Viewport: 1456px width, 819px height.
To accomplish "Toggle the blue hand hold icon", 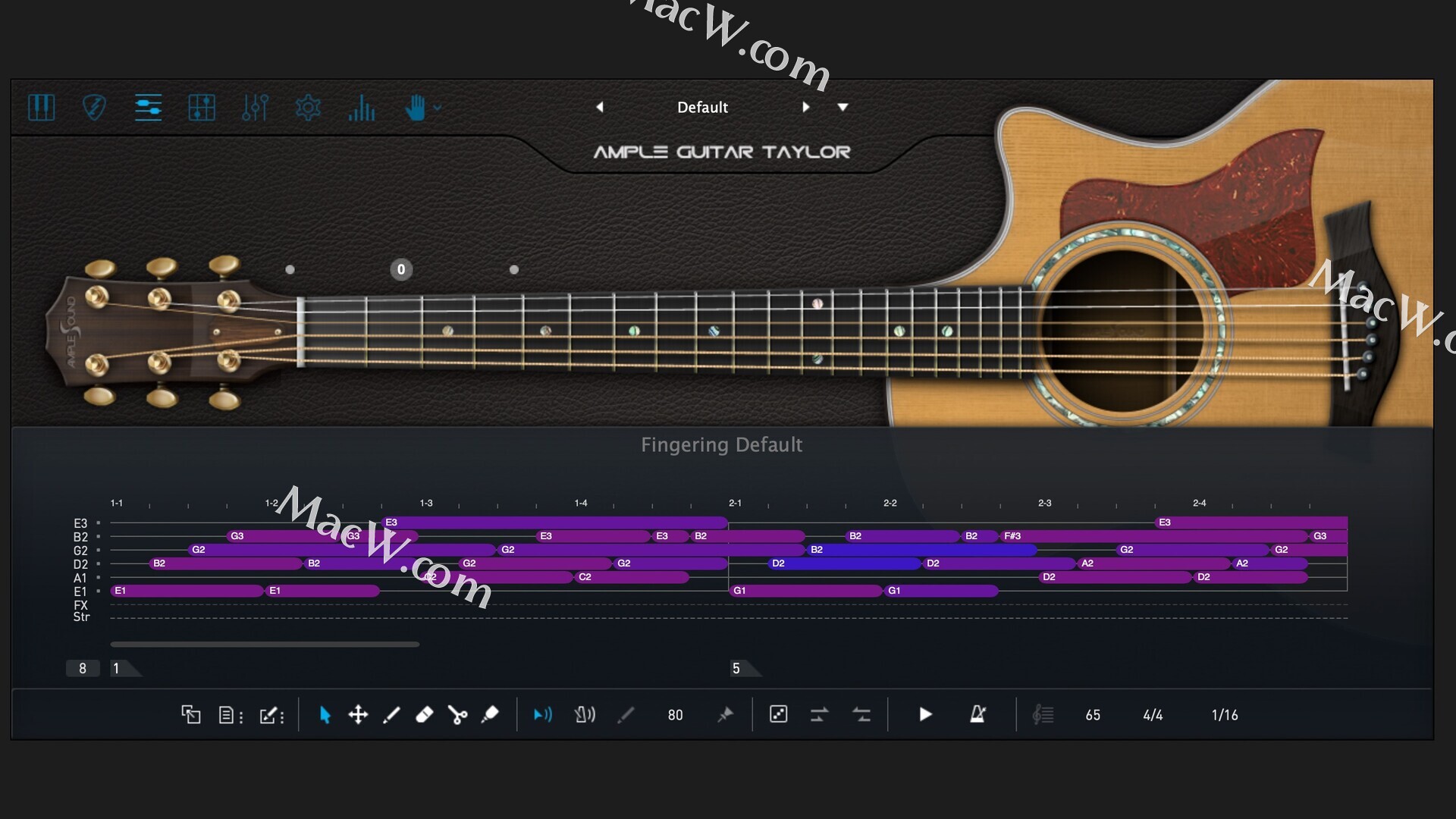I will click(x=415, y=108).
